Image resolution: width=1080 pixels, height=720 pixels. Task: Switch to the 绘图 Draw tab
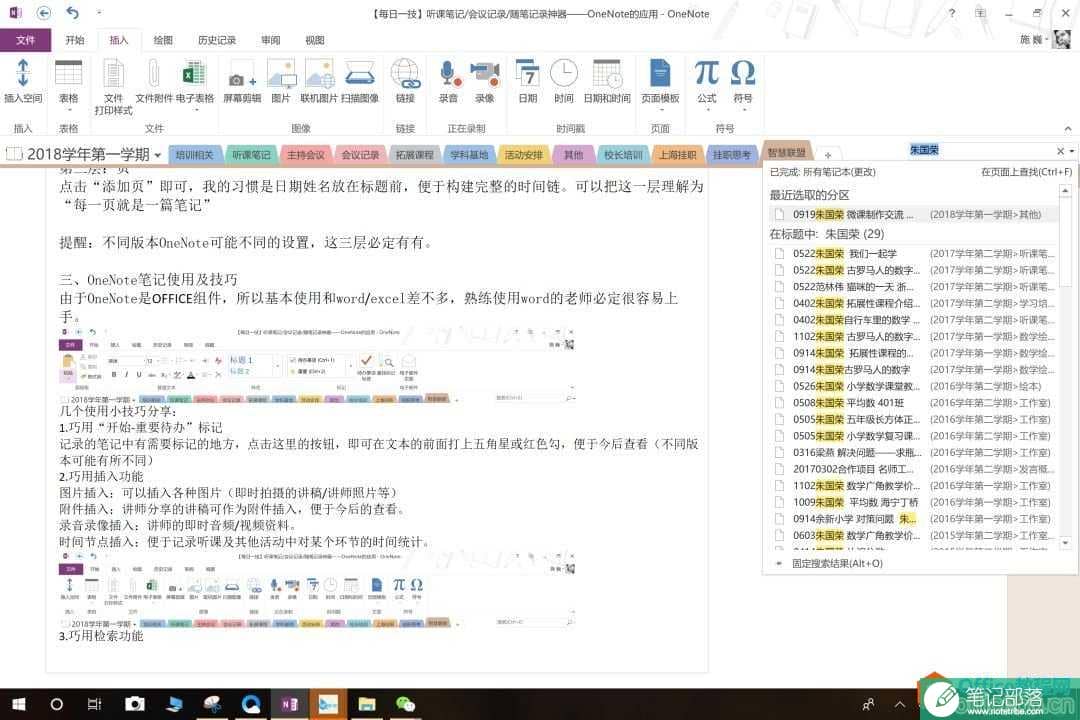coord(163,40)
